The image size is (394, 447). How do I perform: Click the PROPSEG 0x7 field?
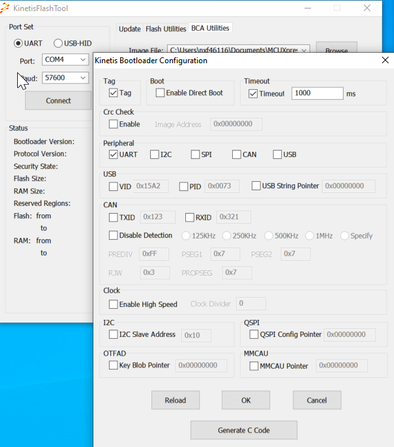tap(237, 273)
